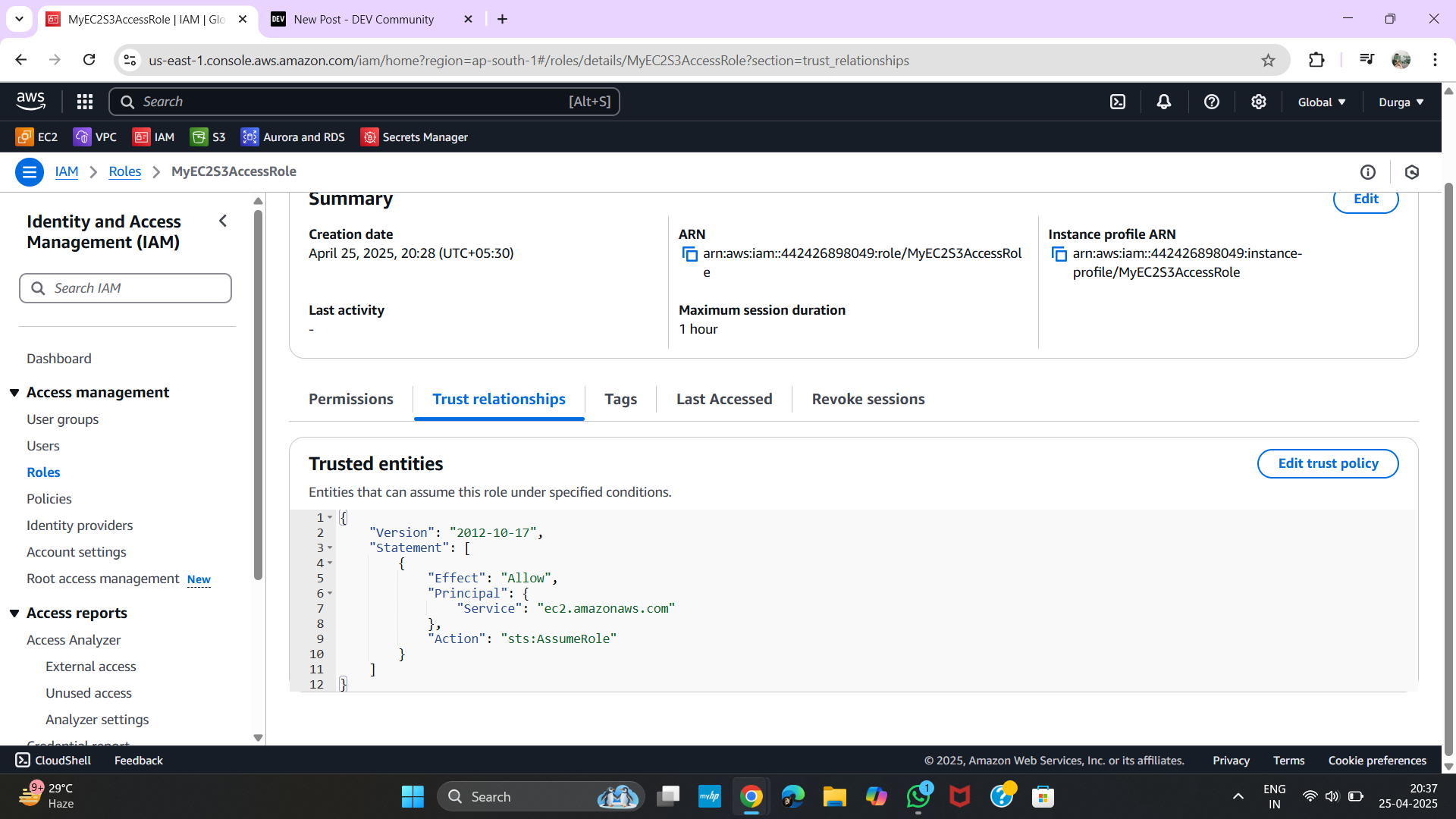The height and width of the screenshot is (819, 1456).
Task: Open Identity providers in the sidebar
Action: (80, 526)
